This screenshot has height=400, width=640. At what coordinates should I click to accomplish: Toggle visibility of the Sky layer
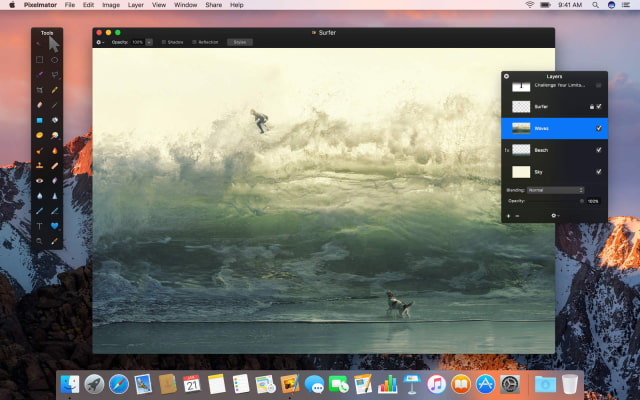click(598, 172)
